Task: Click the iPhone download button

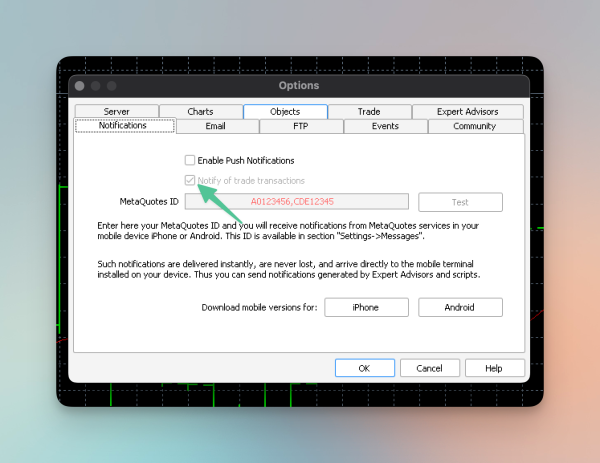Action: [x=365, y=307]
